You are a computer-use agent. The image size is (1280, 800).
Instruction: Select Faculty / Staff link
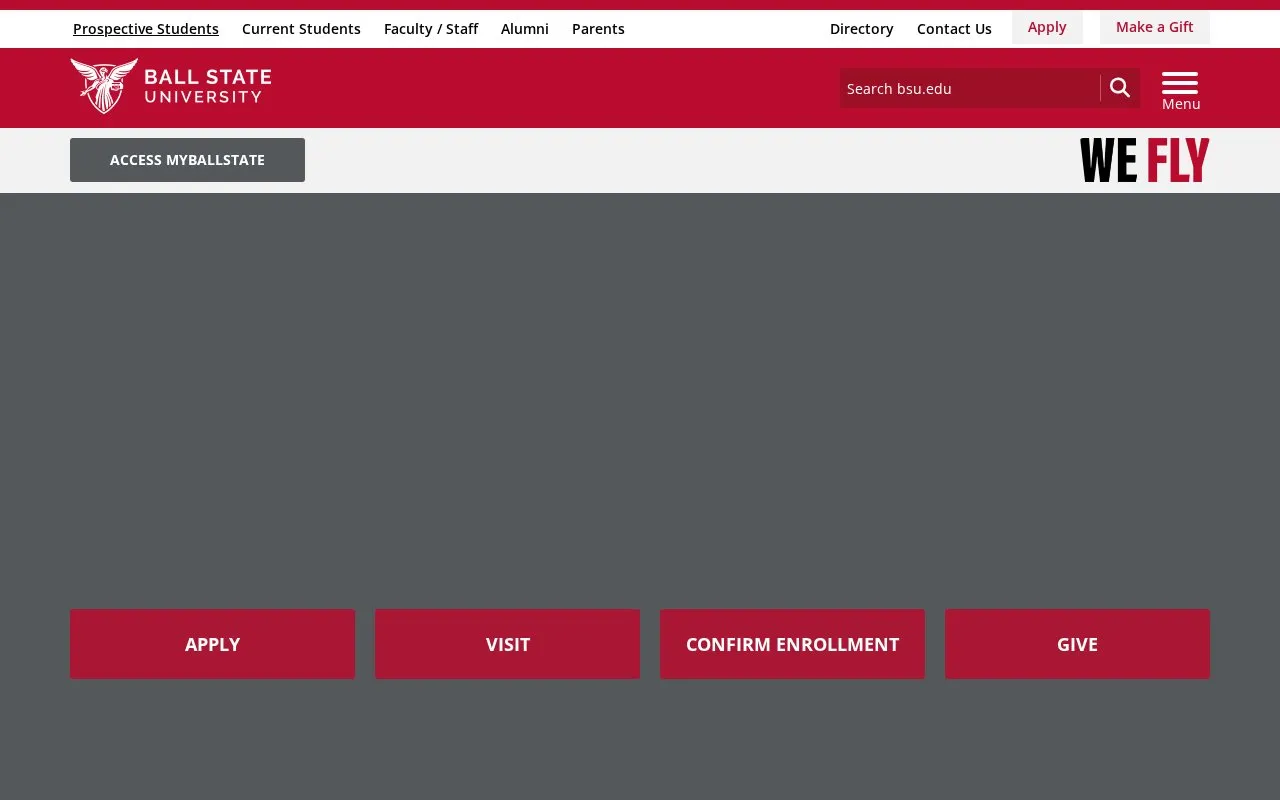431,29
